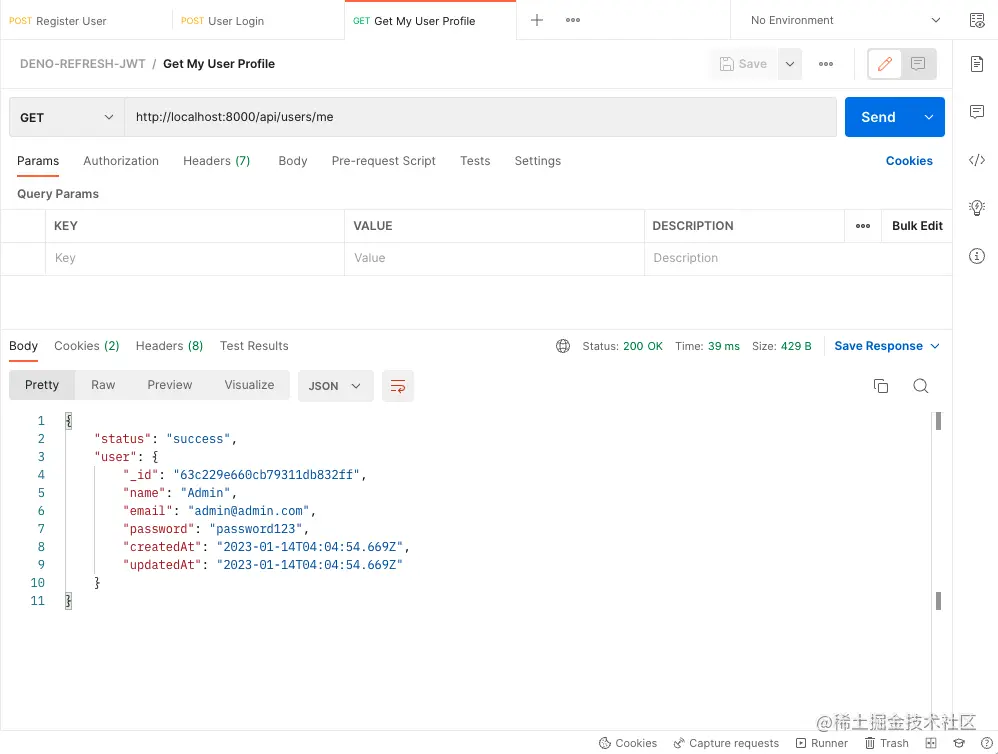
Task: Open the Settings tab
Action: coord(537,161)
